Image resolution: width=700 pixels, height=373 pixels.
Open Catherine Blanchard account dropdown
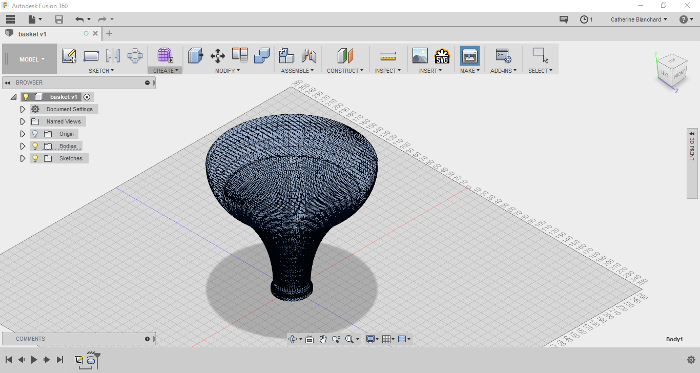[639, 20]
